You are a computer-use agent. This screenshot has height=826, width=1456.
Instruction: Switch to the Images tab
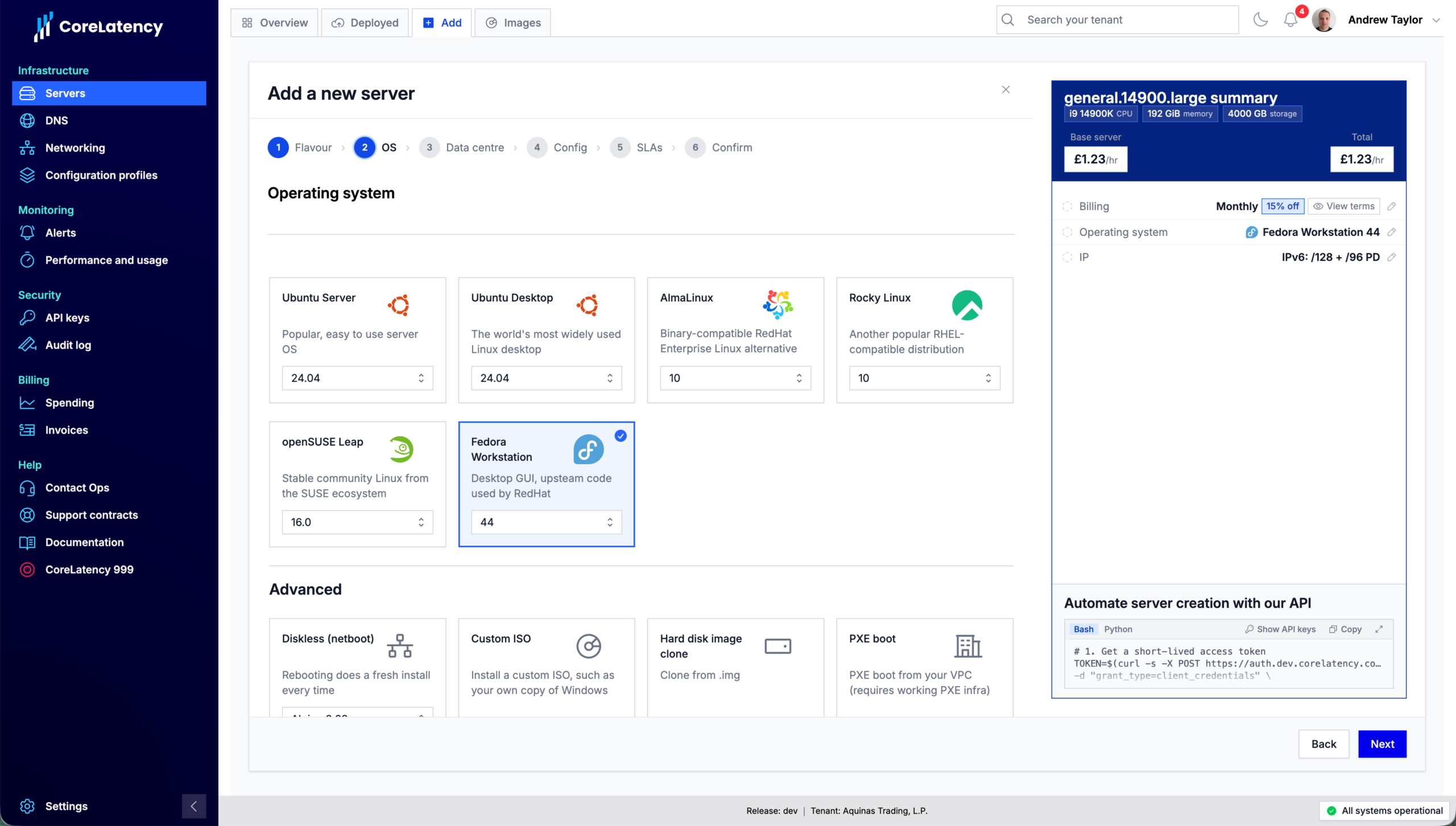(x=513, y=23)
